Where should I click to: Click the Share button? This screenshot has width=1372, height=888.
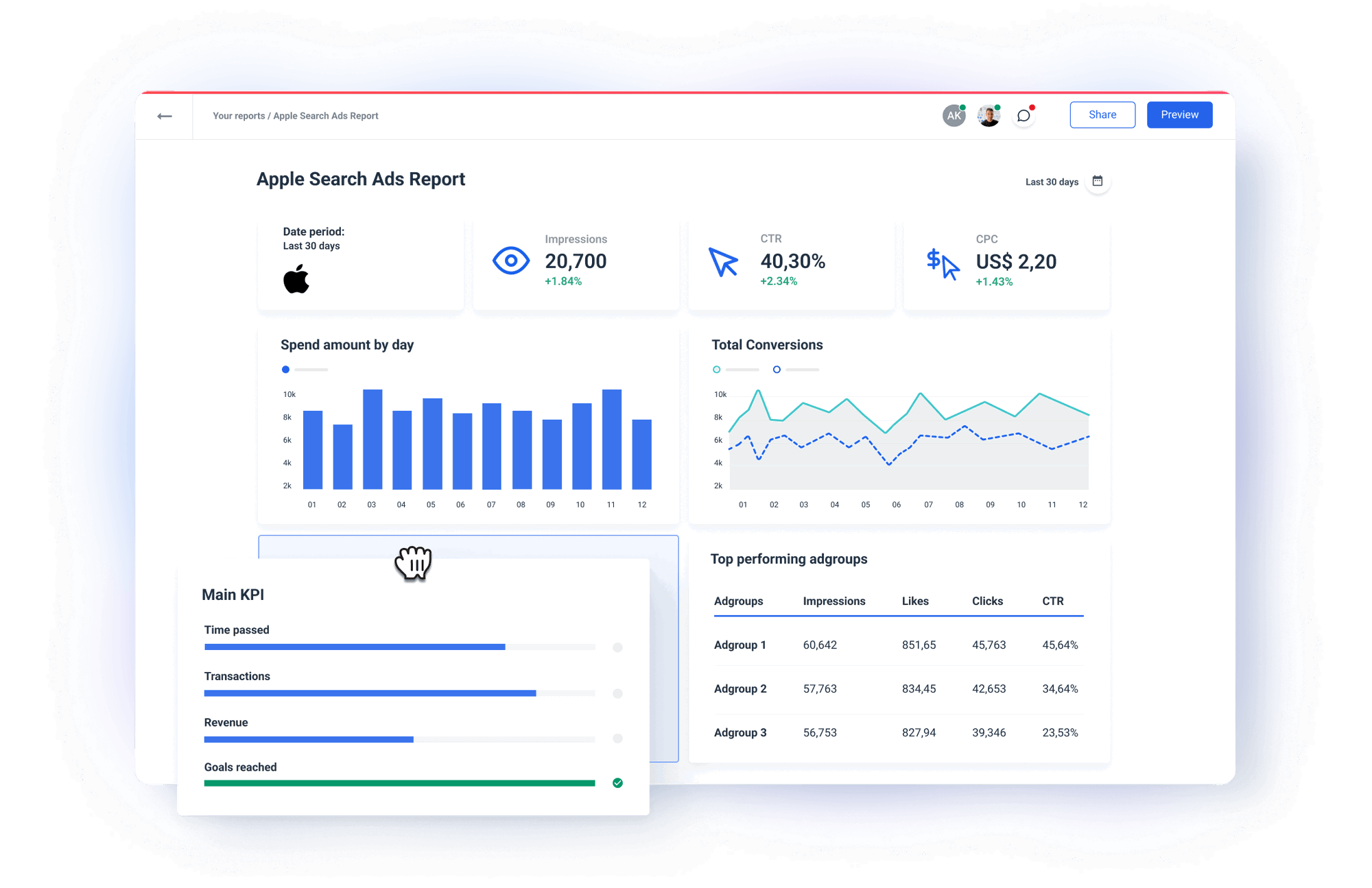(x=1102, y=115)
